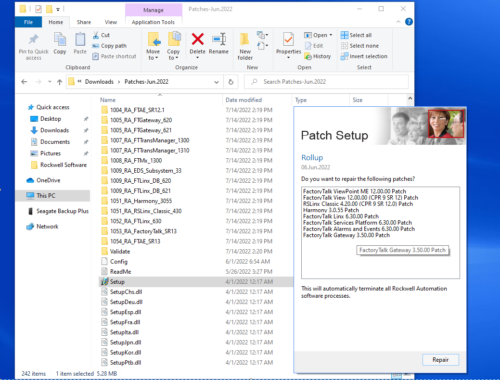
Task: Click the Rename icon in ribbon
Action: [x=219, y=39]
